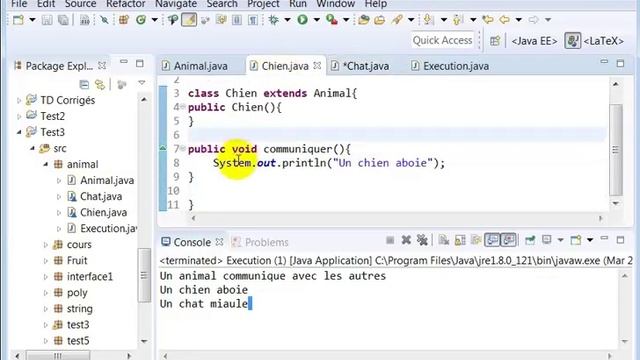Viewport: 640px width, 360px height.
Task: Click the Last Edit Location icon
Action: tap(487, 20)
